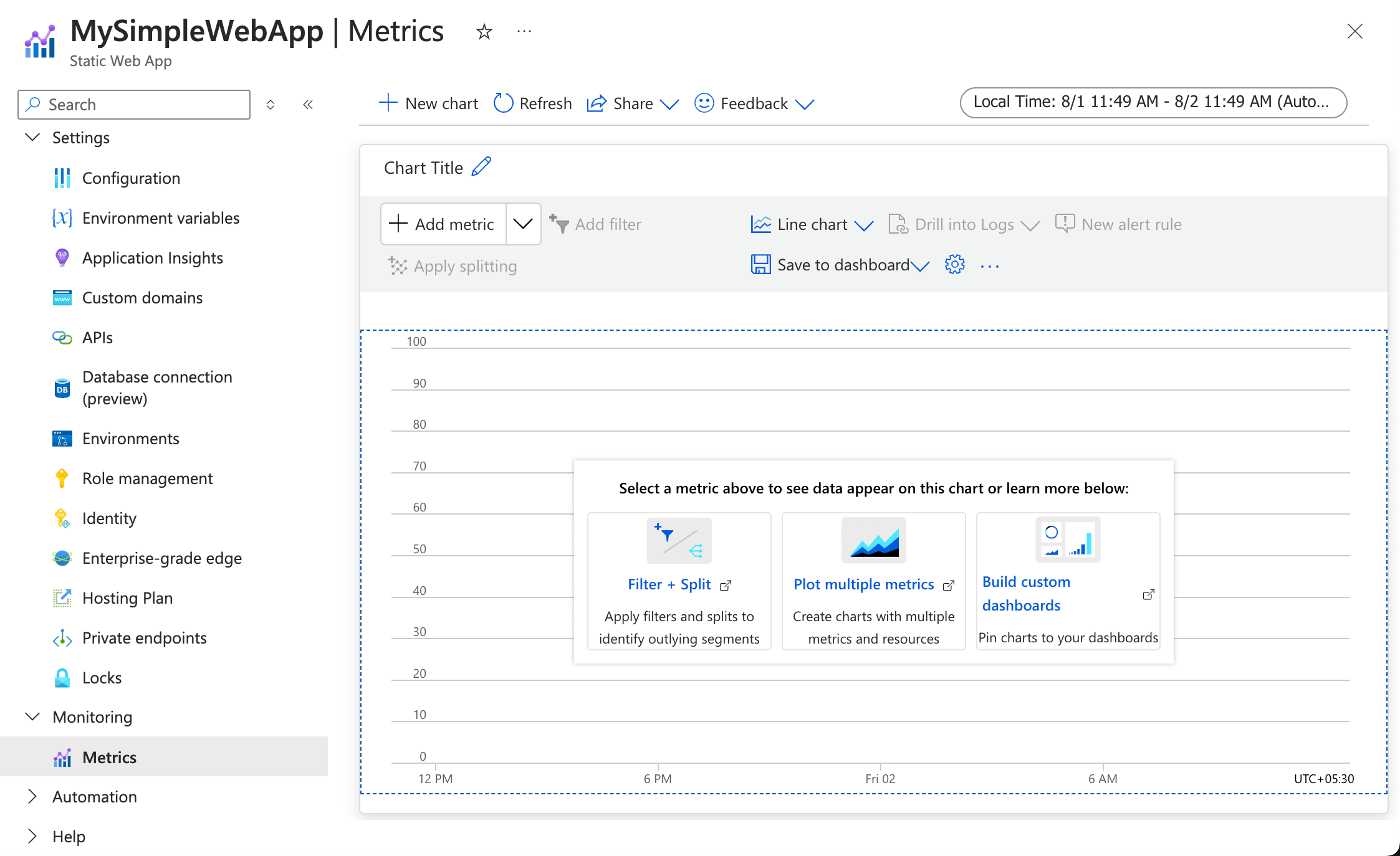The height and width of the screenshot is (856, 1400).
Task: Click the Save to dashboard icon
Action: 762,265
